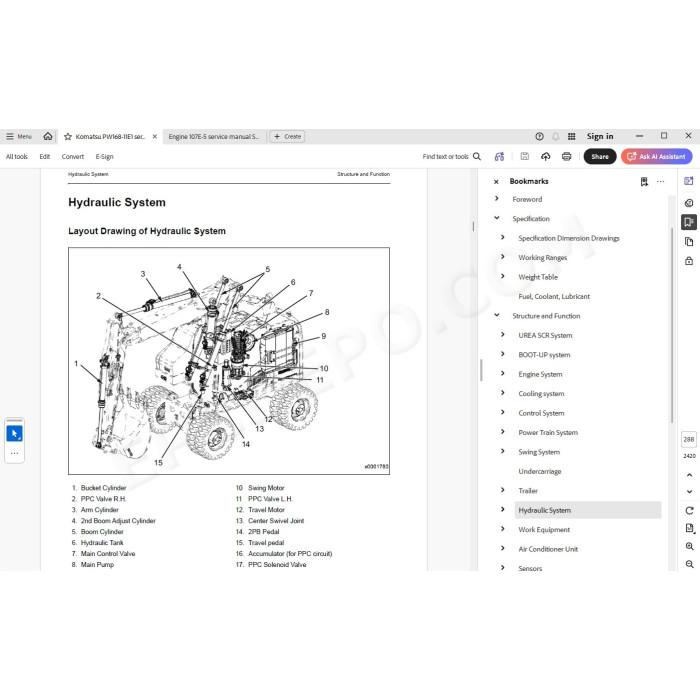The width and height of the screenshot is (700, 700).
Task: Click the Share button
Action: 600,156
